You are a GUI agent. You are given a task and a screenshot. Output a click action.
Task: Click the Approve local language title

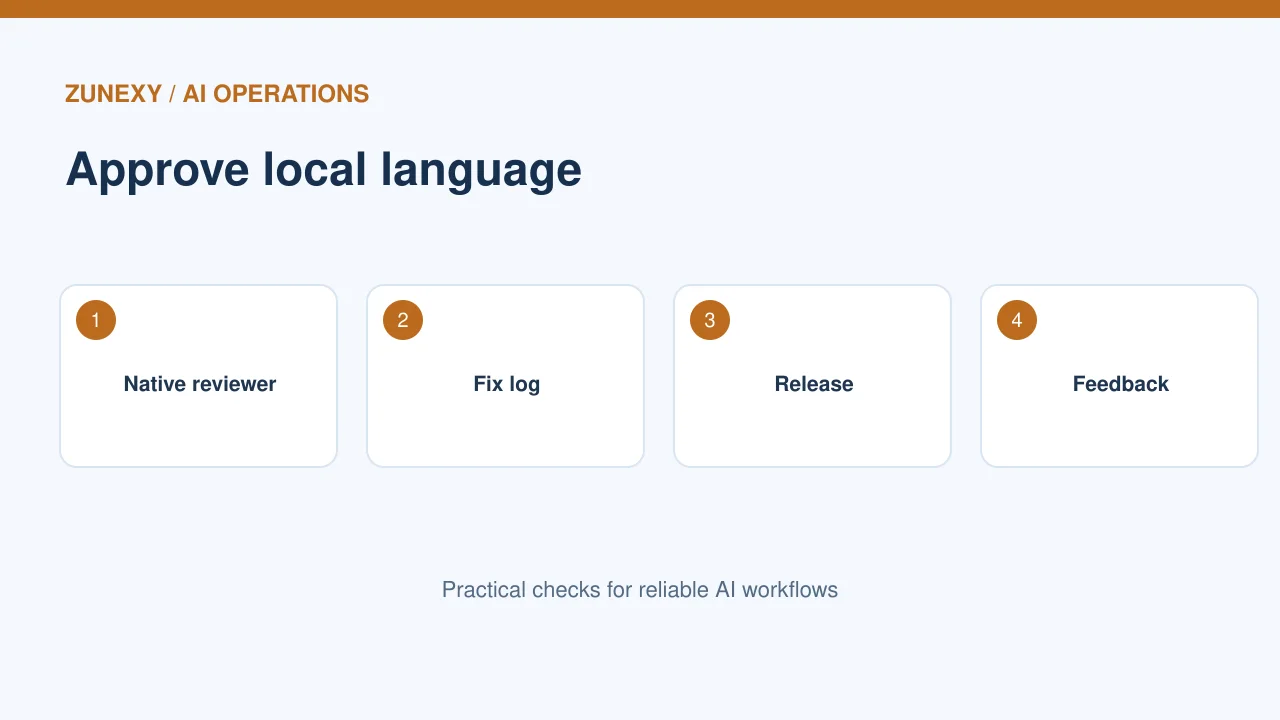point(323,169)
